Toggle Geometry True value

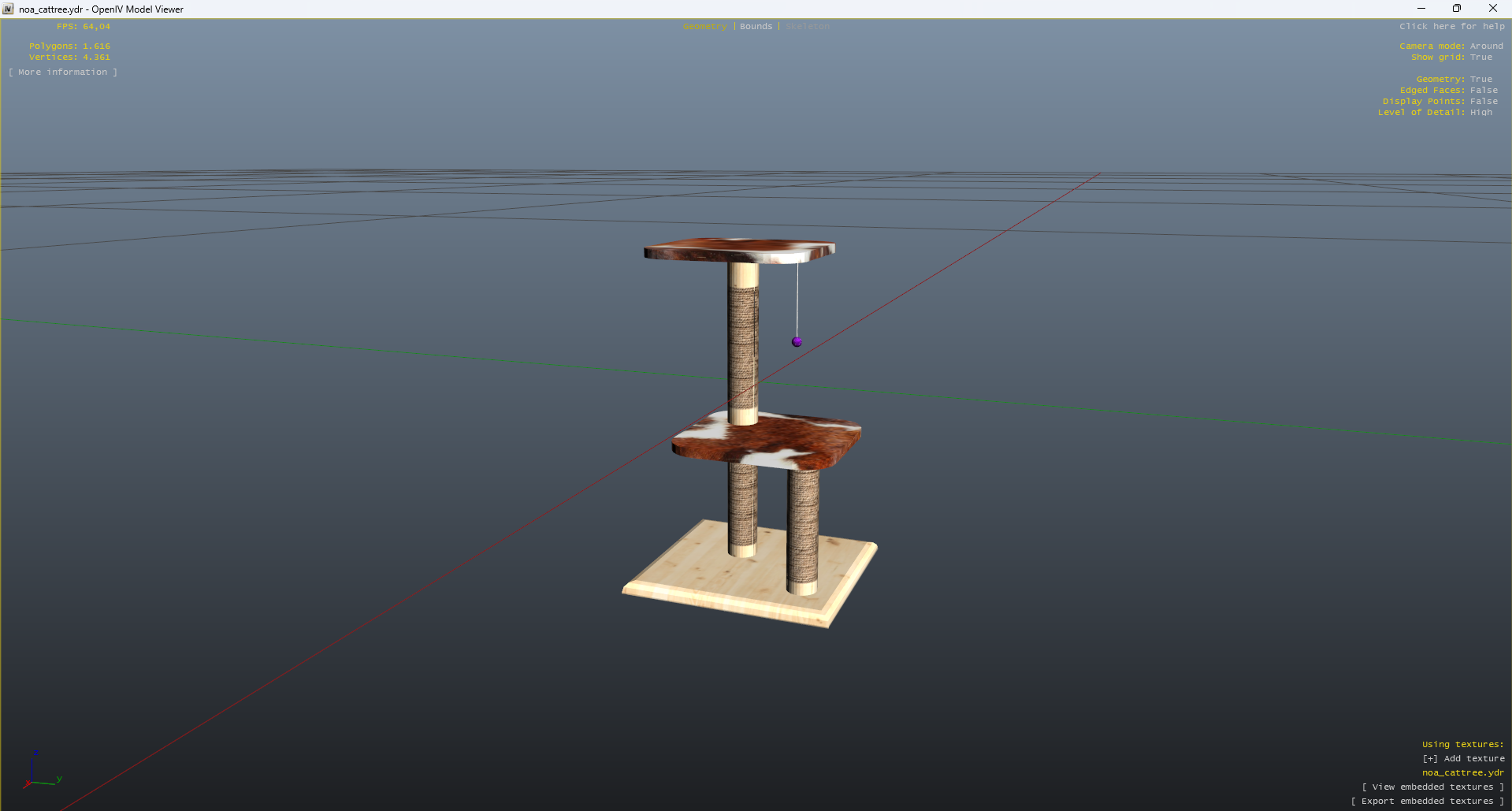coord(1480,80)
